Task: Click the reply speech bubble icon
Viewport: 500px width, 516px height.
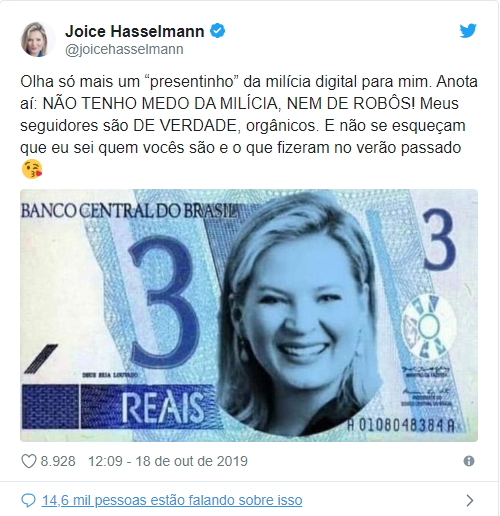Action: pyautogui.click(x=28, y=500)
